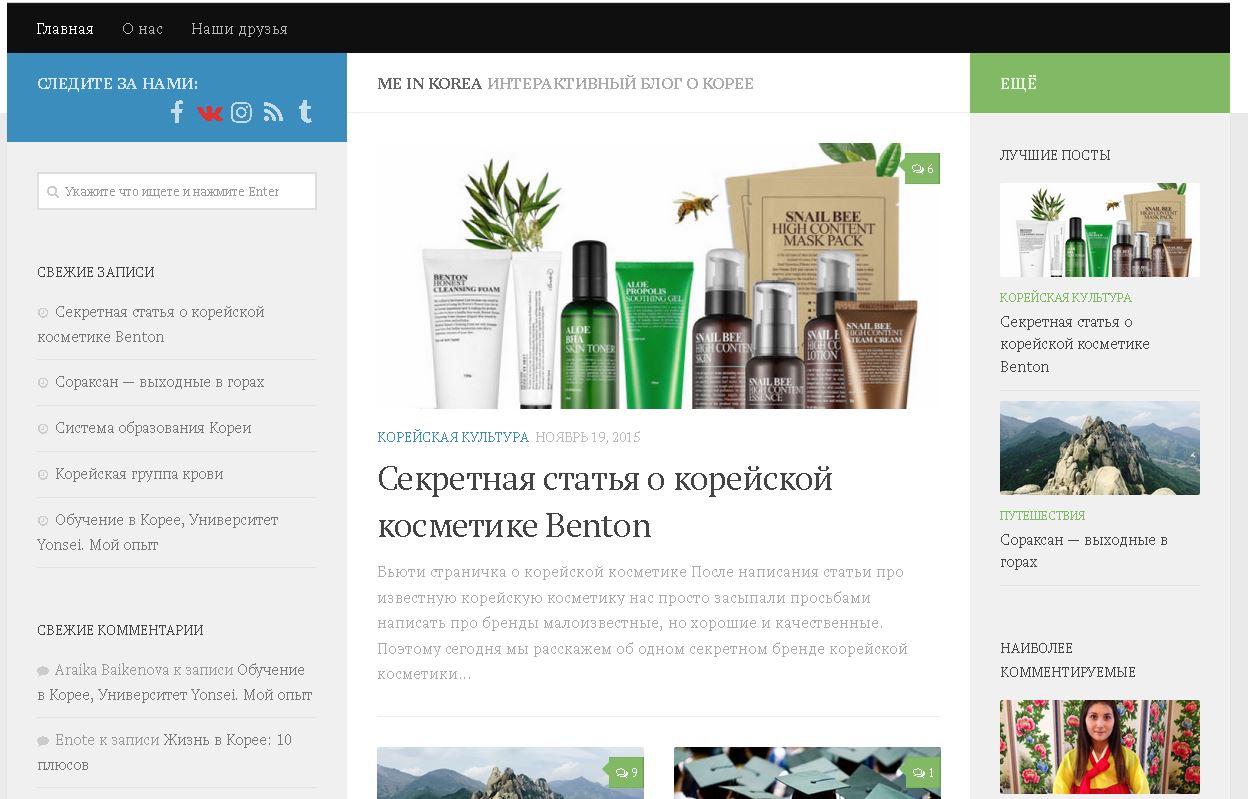Click commenter name Araika Baikenova

(113, 670)
